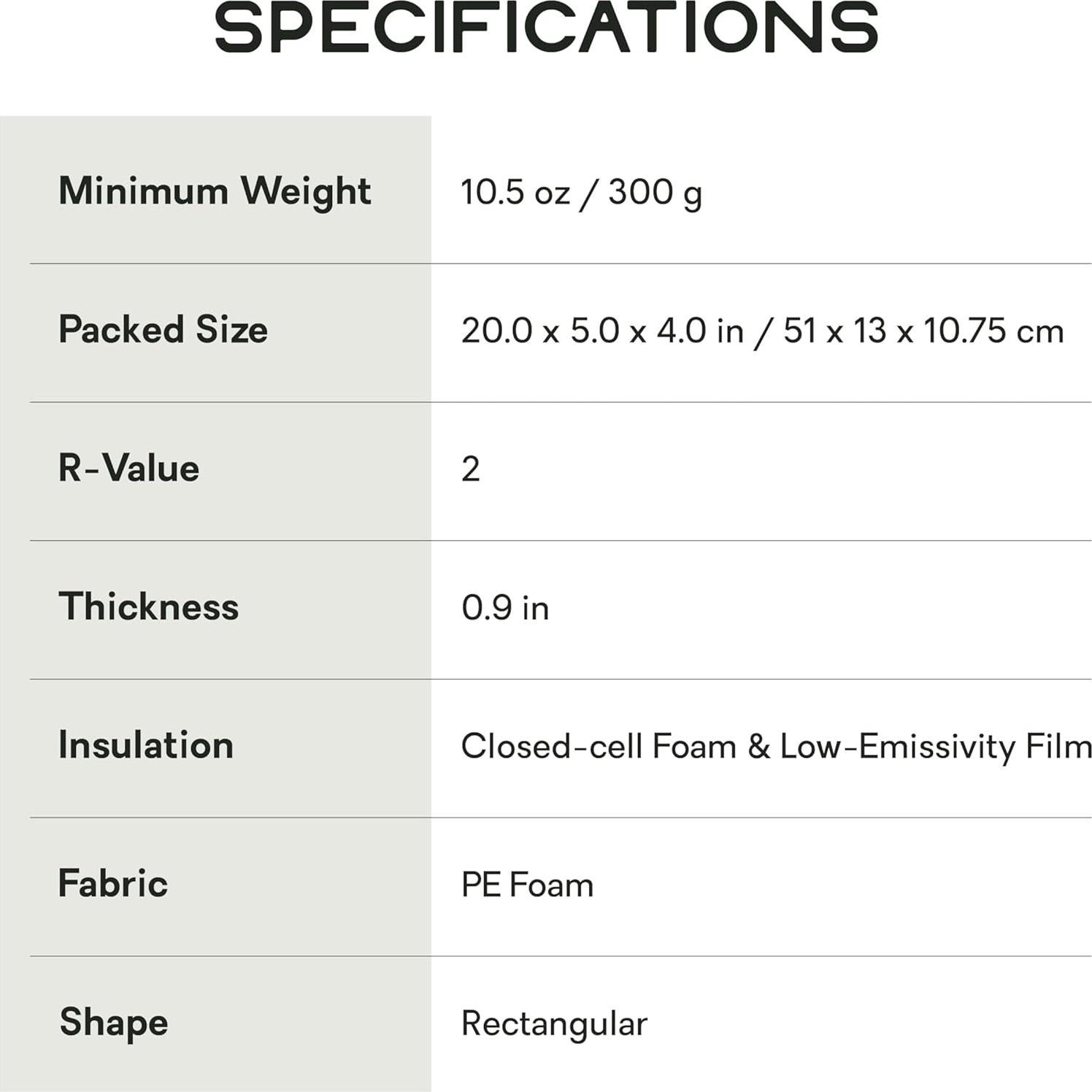This screenshot has height=1092, width=1092.
Task: Select the Fabric label
Action: click(113, 884)
